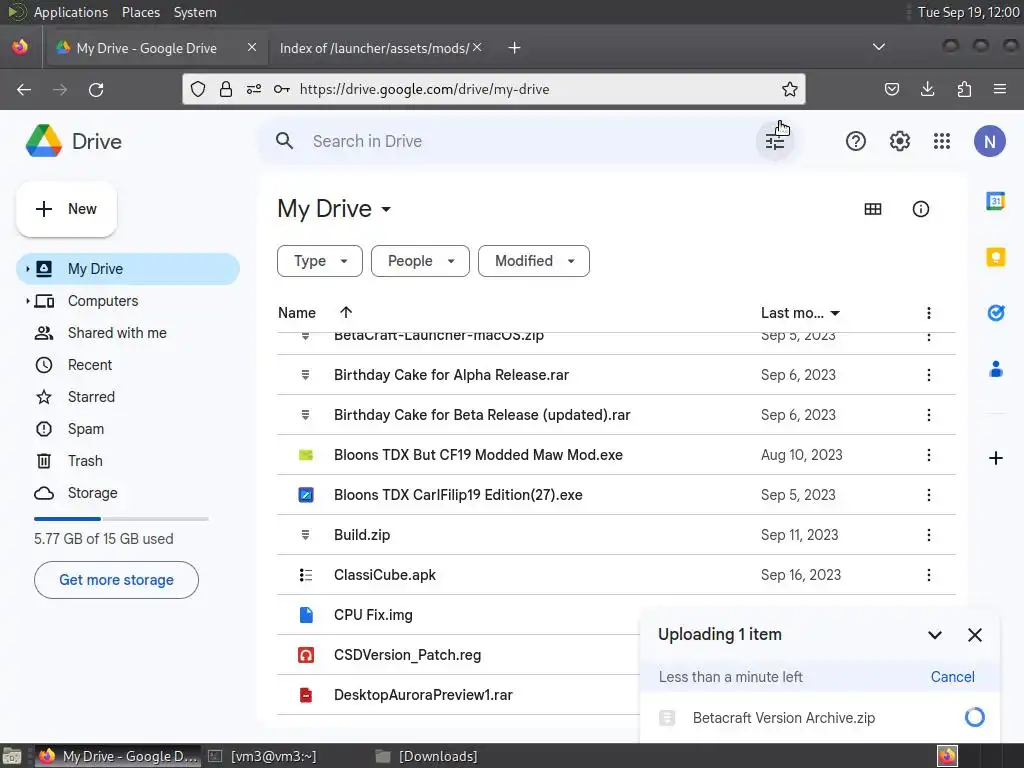Open Contacts side panel

pos(995,369)
